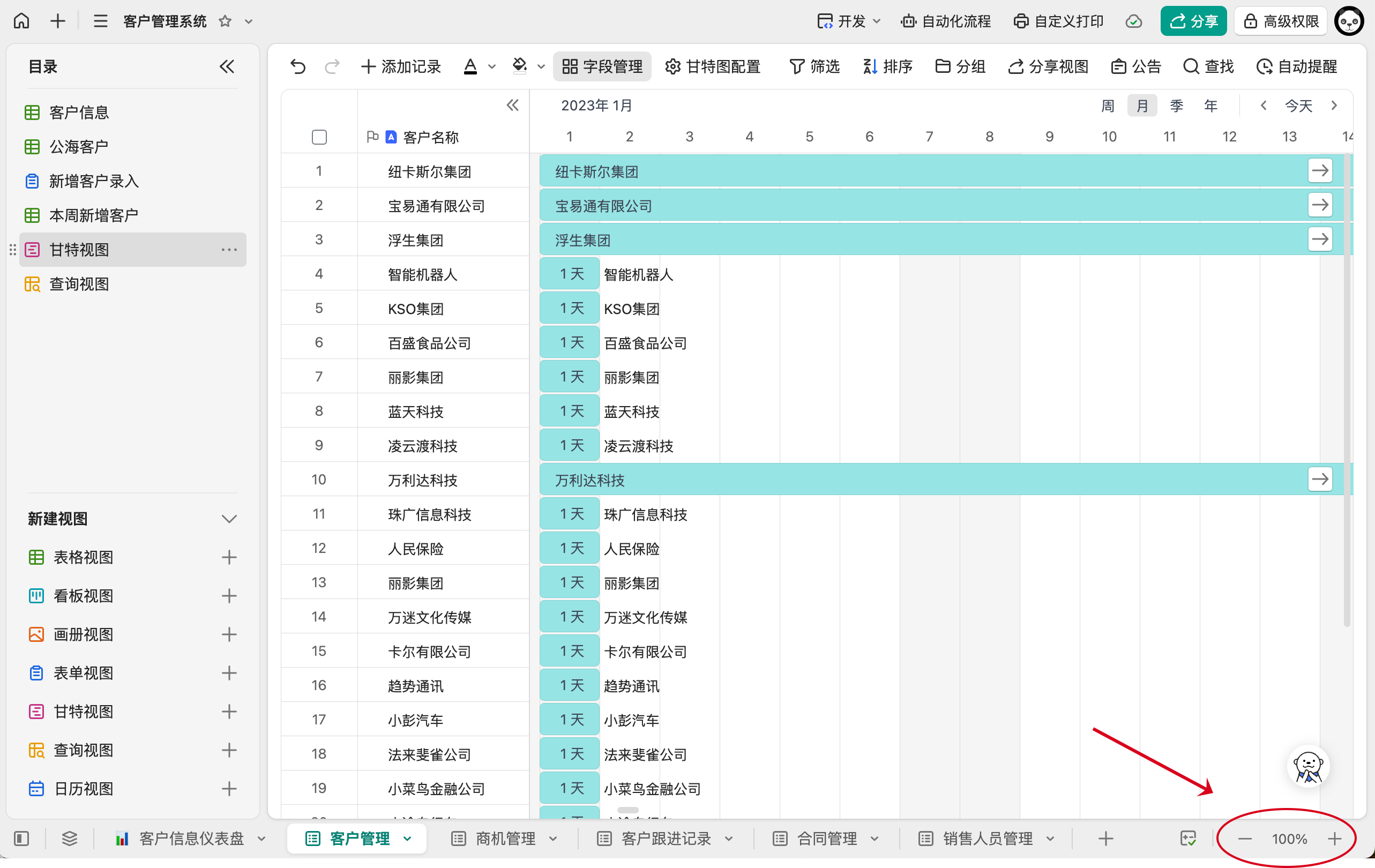
Task: Open the assistant mascot chat icon
Action: [1307, 767]
